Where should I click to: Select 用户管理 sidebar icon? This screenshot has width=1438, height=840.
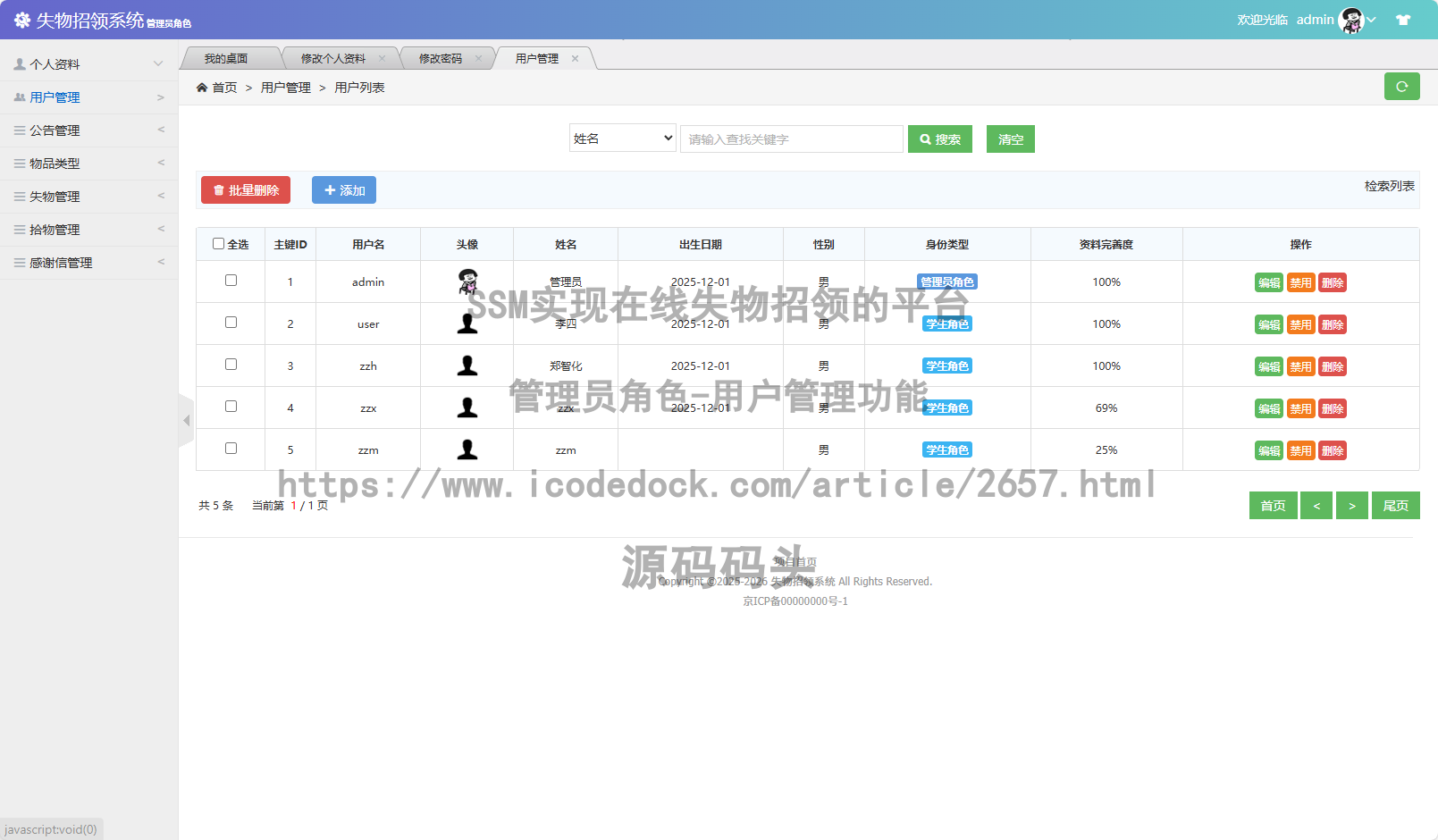(x=18, y=97)
